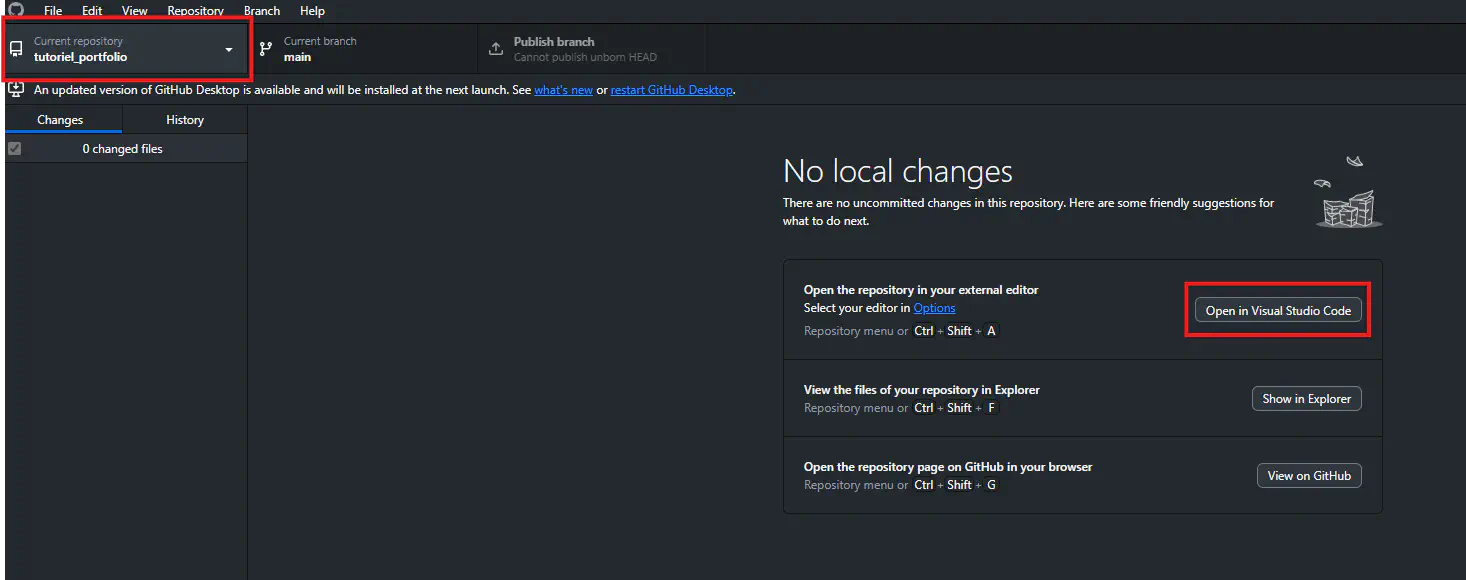Click the Show in Explorer button
Image resolution: width=1466 pixels, height=580 pixels.
[x=1306, y=399]
